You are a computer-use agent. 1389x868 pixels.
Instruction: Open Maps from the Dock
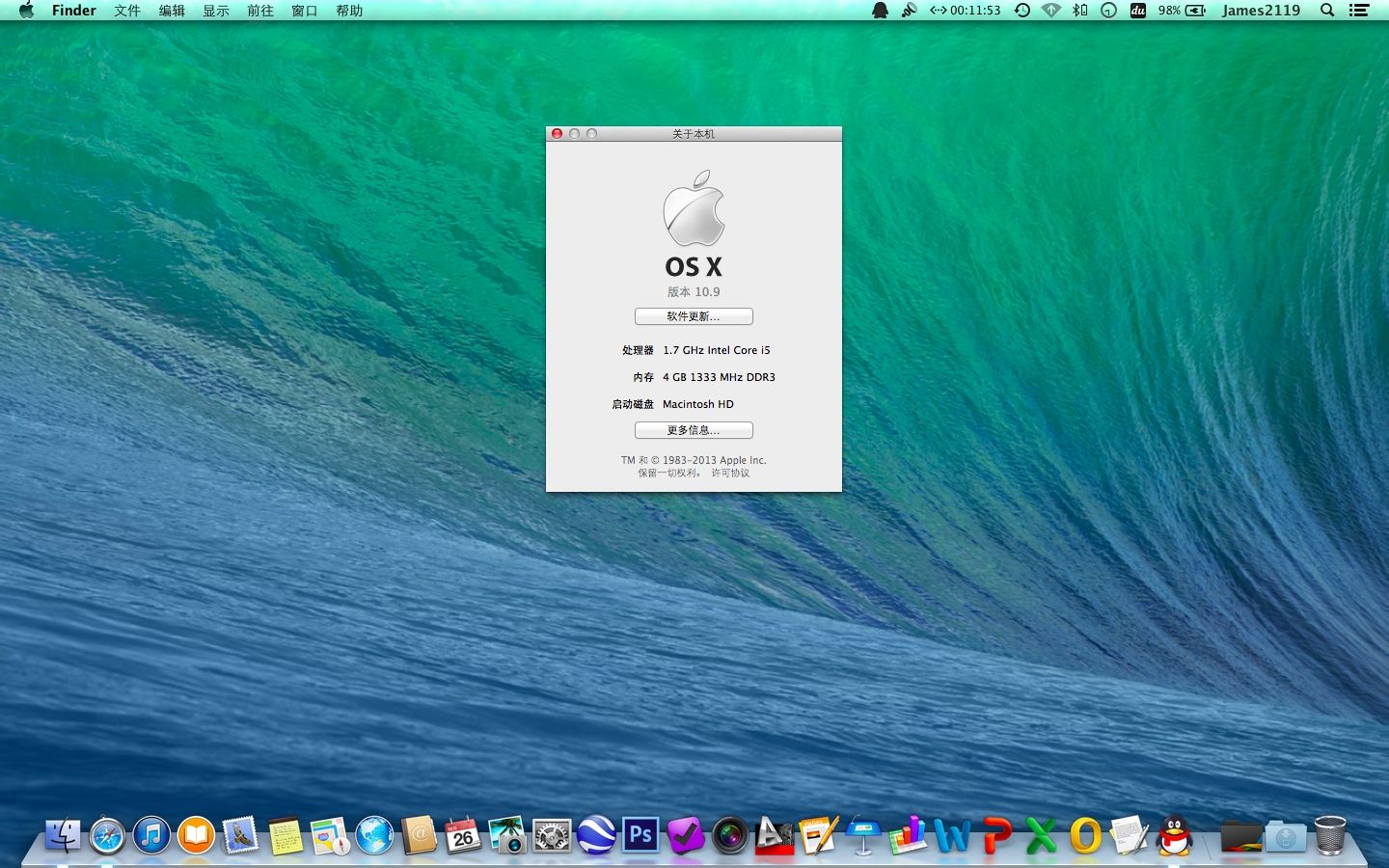tap(330, 835)
